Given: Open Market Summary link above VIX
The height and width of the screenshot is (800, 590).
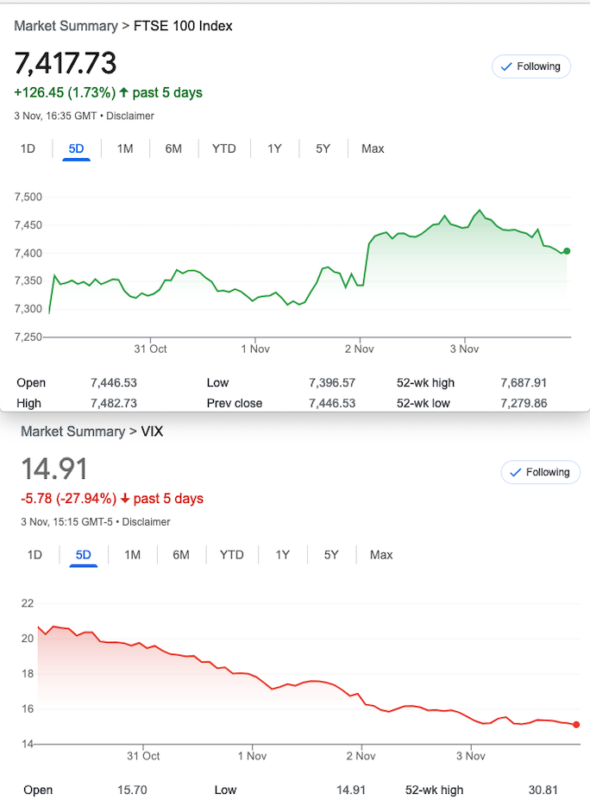Looking at the screenshot, I should pyautogui.click(x=73, y=432).
